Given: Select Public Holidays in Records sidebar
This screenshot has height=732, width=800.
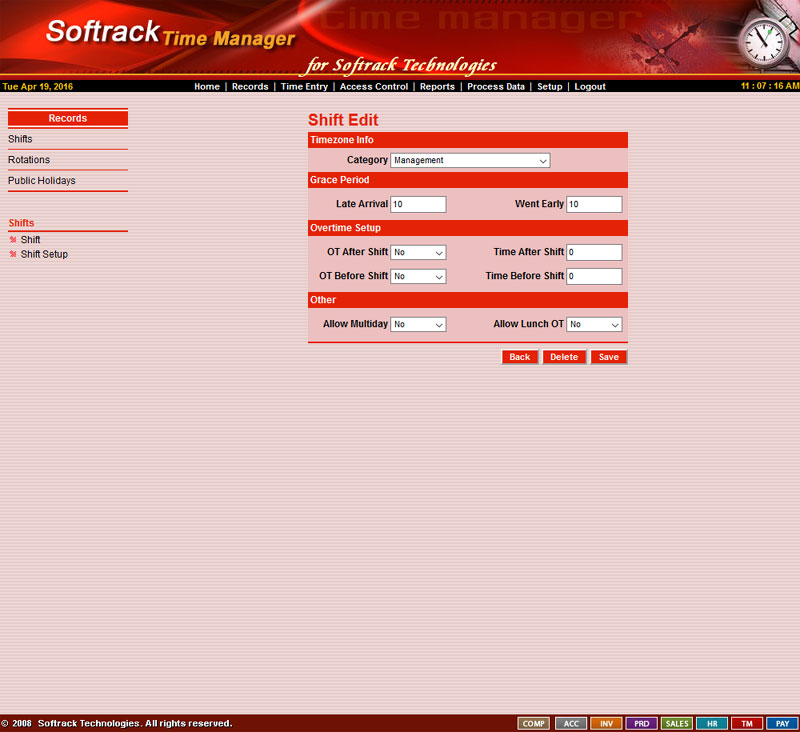Looking at the screenshot, I should [x=42, y=181].
